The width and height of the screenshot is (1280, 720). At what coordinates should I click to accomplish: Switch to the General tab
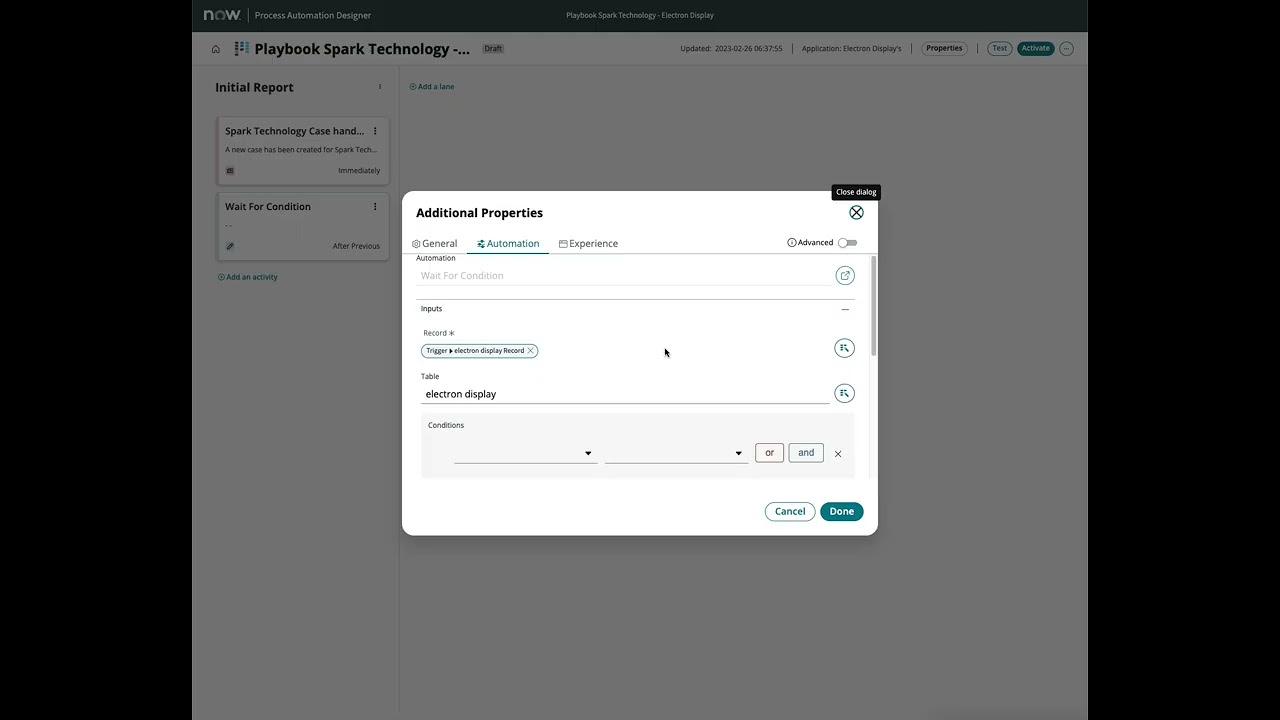coord(435,243)
